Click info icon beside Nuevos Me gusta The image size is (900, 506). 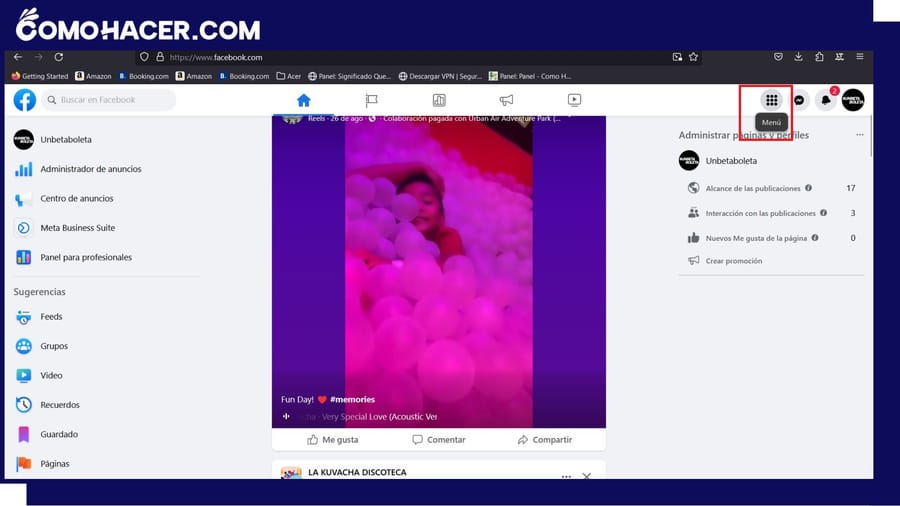815,238
